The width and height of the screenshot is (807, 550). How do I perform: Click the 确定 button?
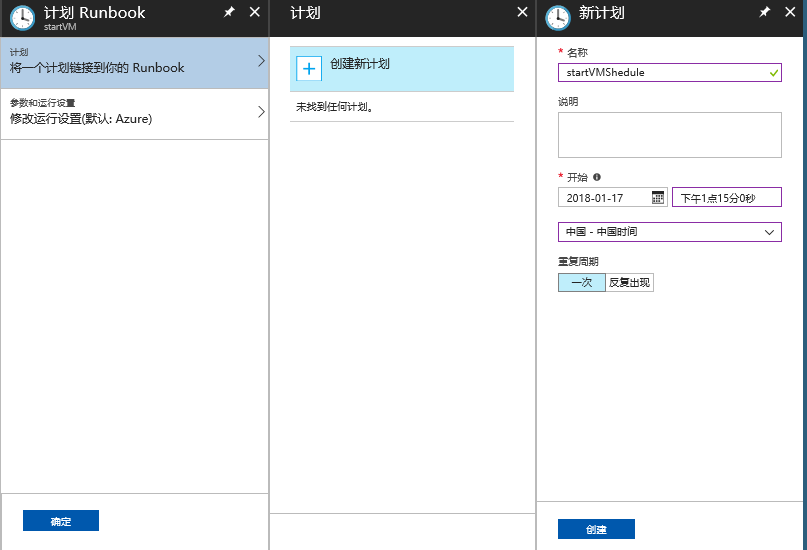(61, 521)
